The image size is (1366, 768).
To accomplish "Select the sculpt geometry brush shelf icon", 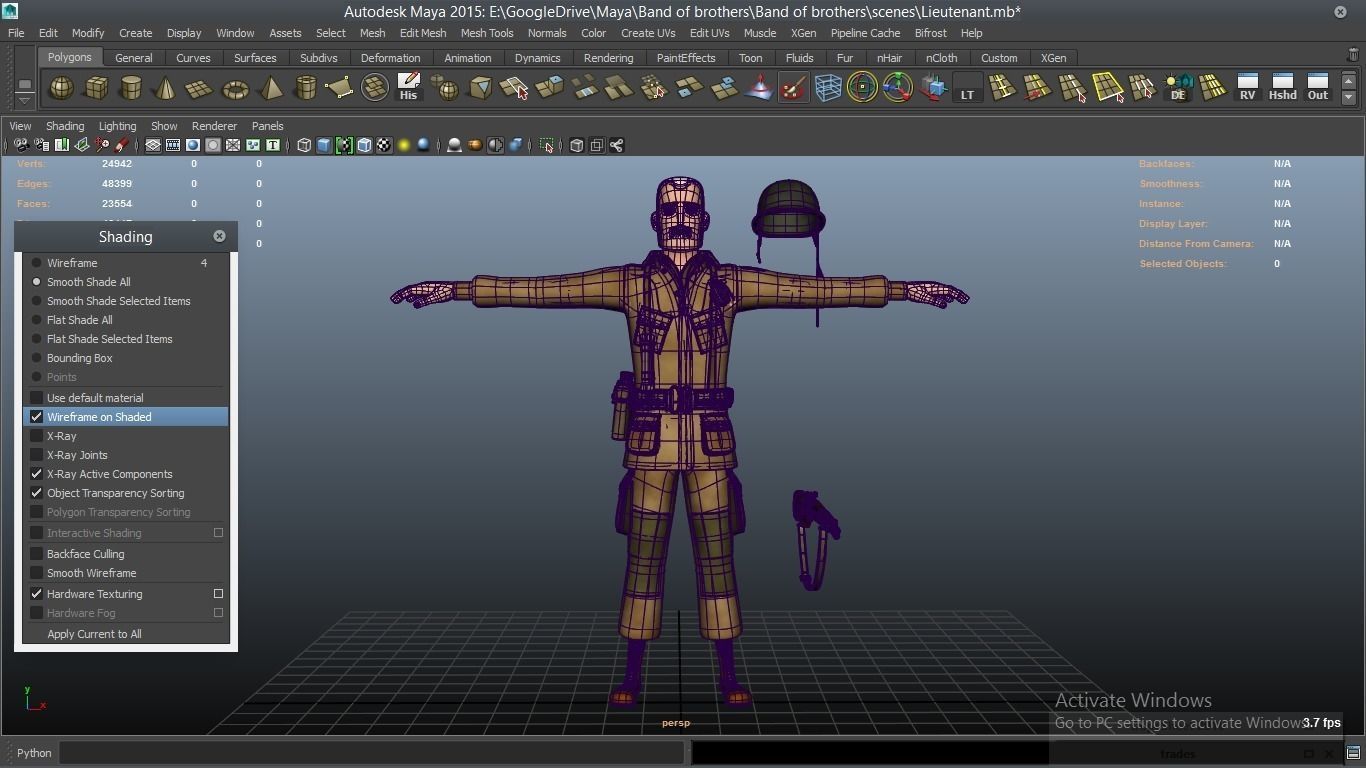I will 793,88.
